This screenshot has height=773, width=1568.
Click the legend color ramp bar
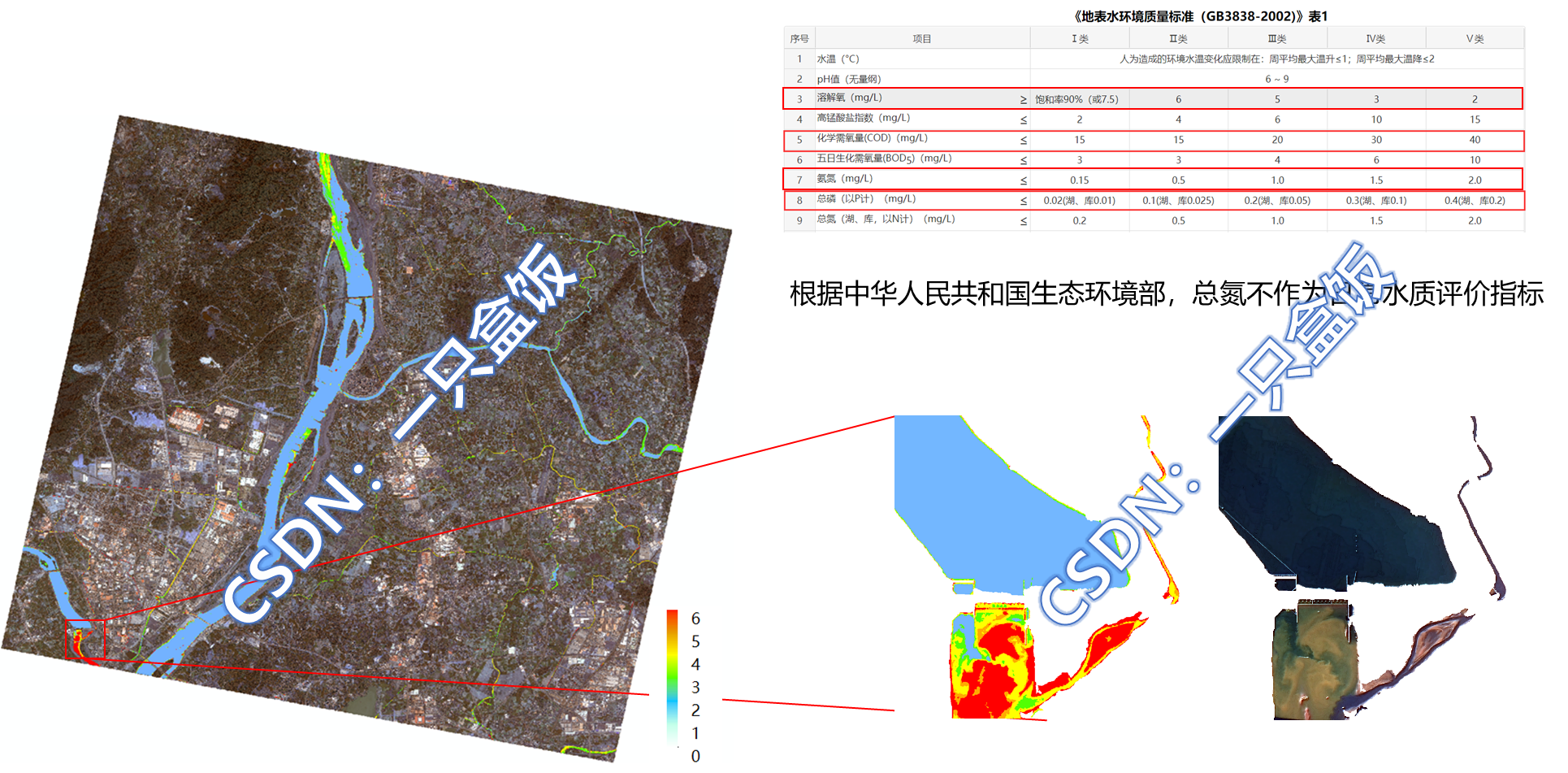point(672,676)
